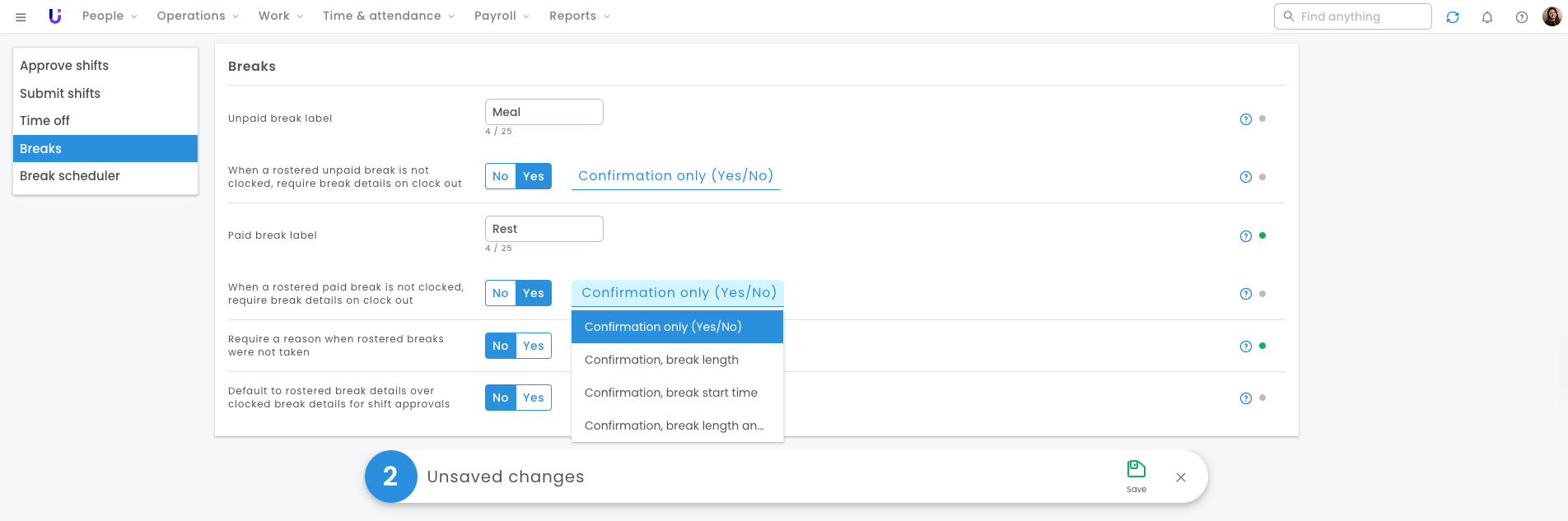This screenshot has height=521, width=1568.
Task: Open help for Unpaid break label
Action: (1245, 119)
